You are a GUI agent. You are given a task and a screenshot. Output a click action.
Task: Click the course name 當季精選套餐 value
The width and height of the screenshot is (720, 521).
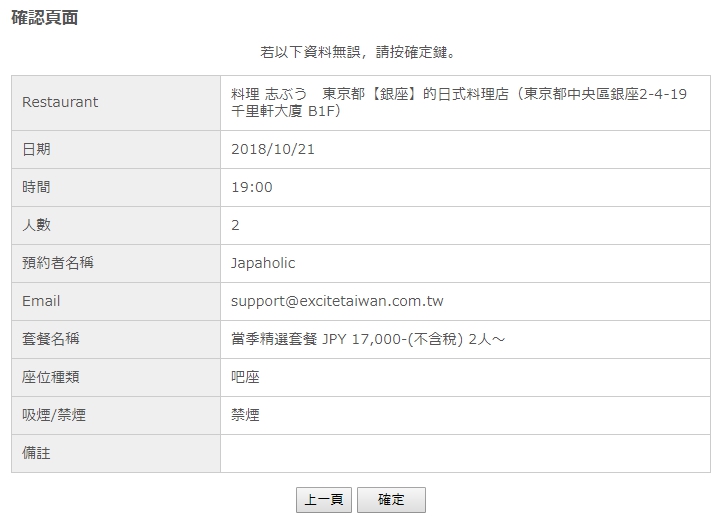click(368, 339)
